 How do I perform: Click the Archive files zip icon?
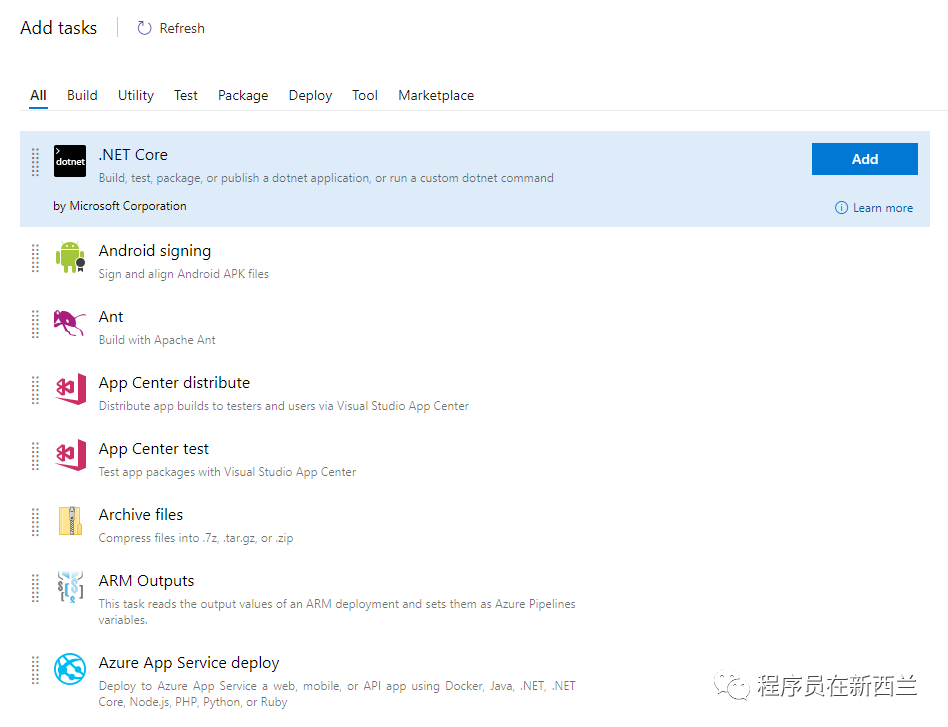71,521
